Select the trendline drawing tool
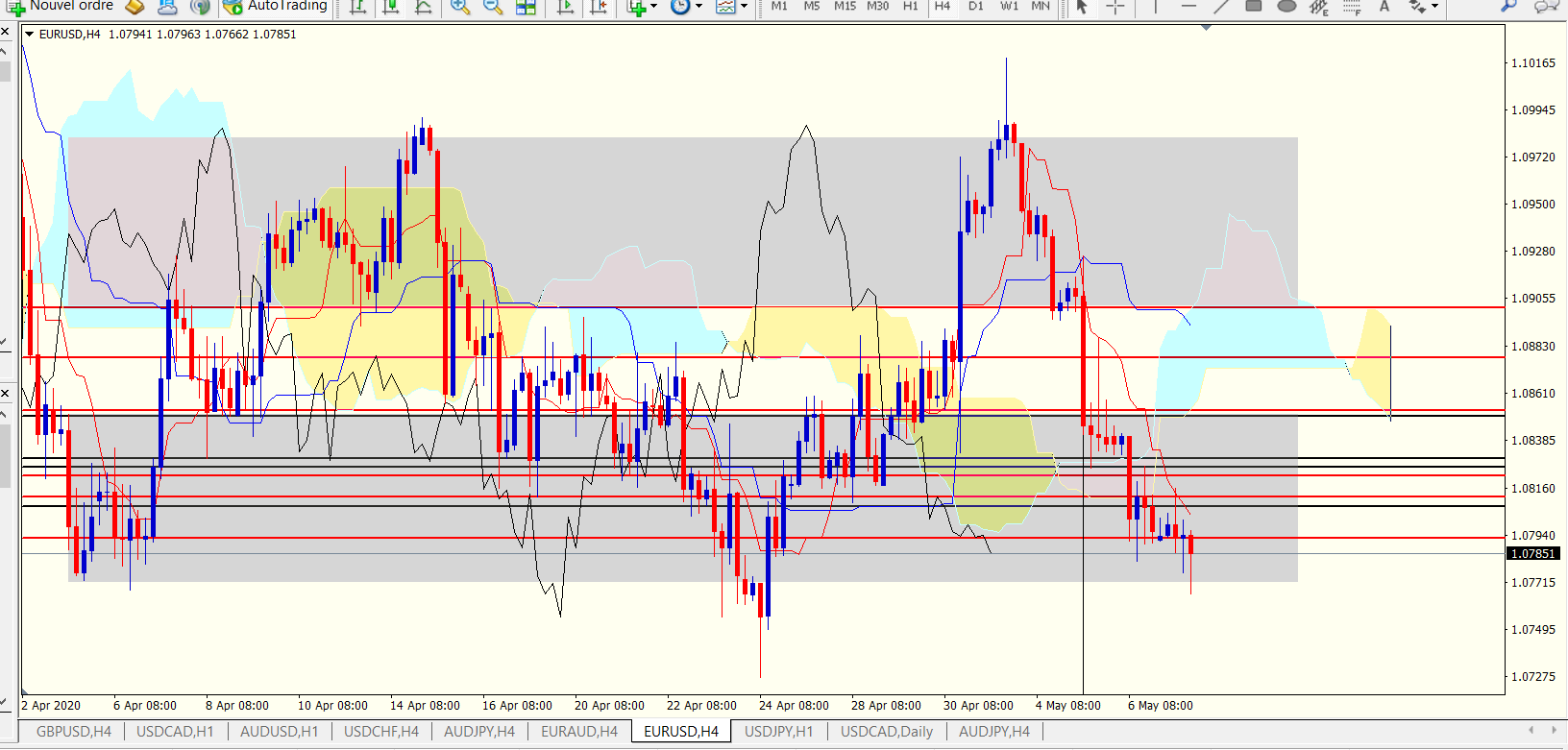 [x=1221, y=7]
